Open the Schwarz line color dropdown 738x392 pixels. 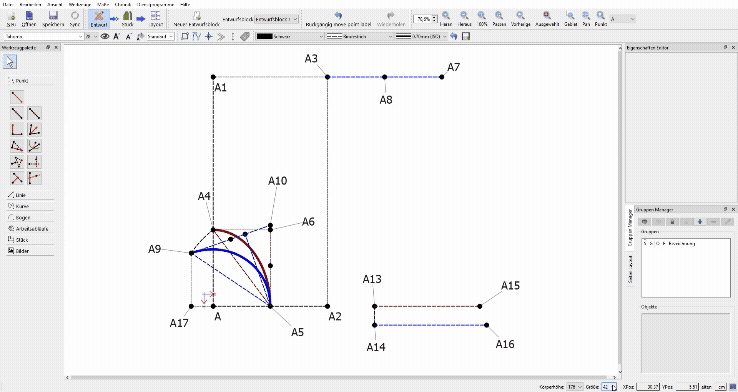point(290,36)
